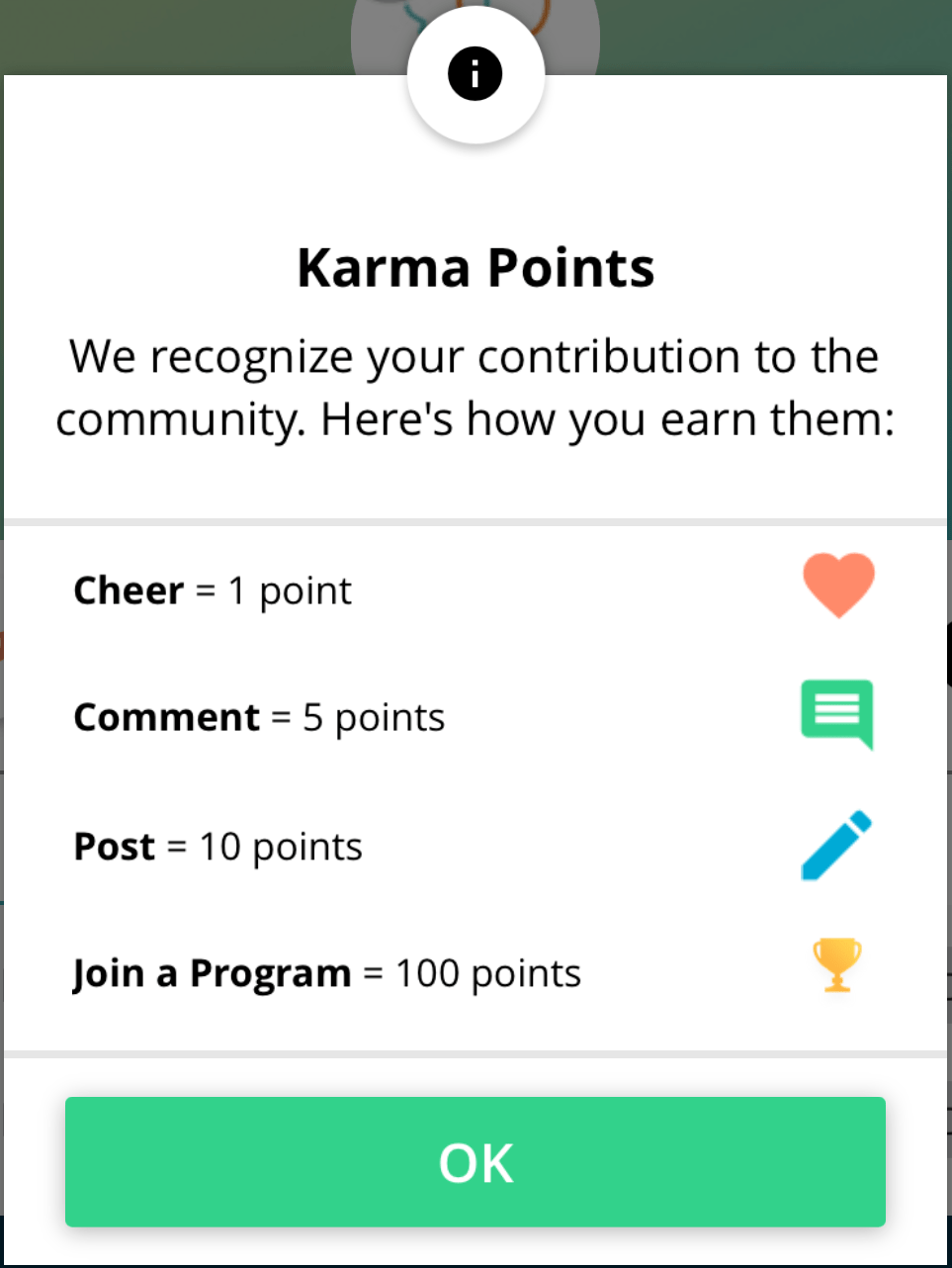Screen dimensions: 952x1268
Task: Click the circular info badge at top
Action: click(475, 73)
